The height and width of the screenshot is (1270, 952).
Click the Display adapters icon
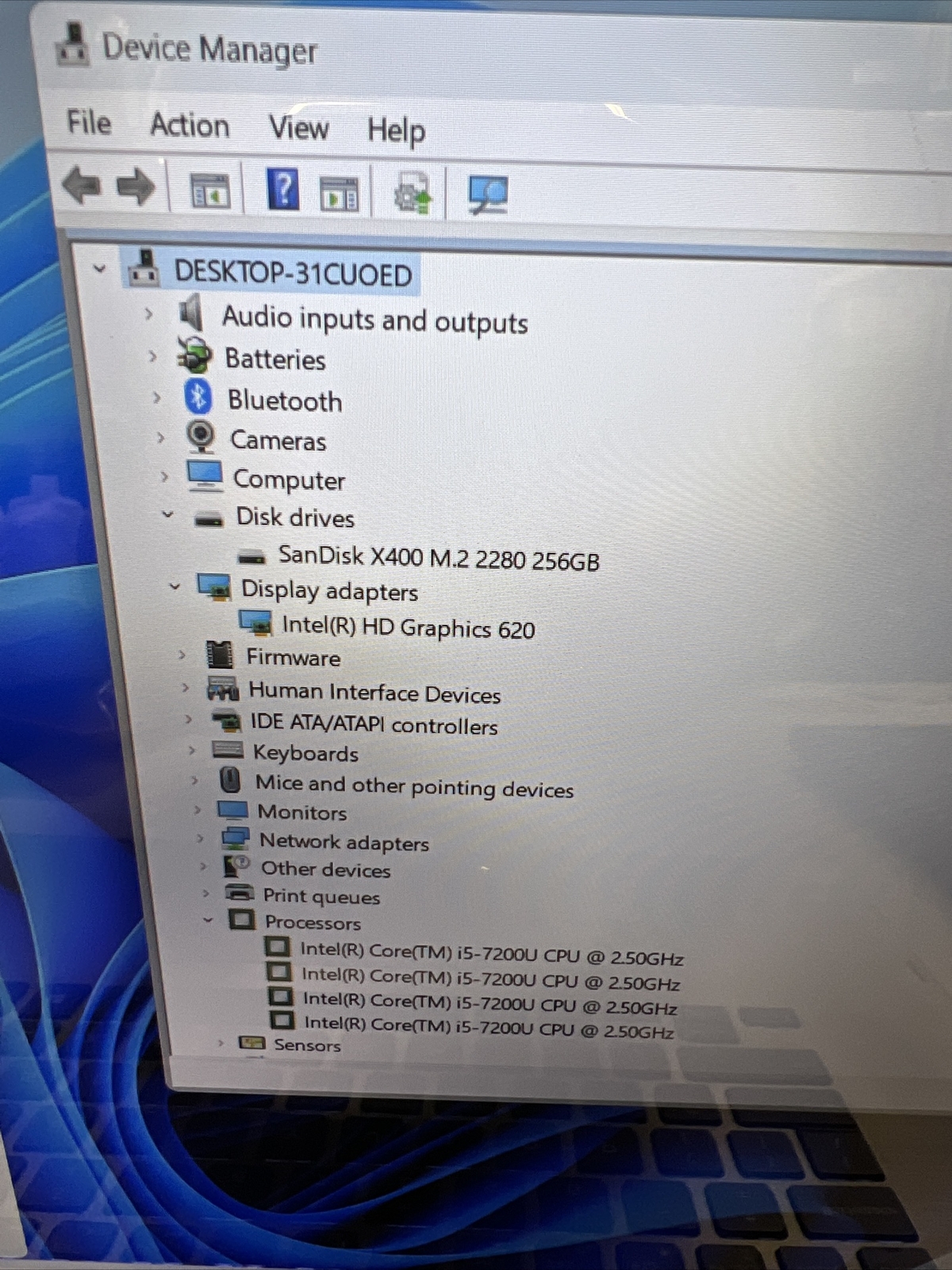[x=214, y=587]
